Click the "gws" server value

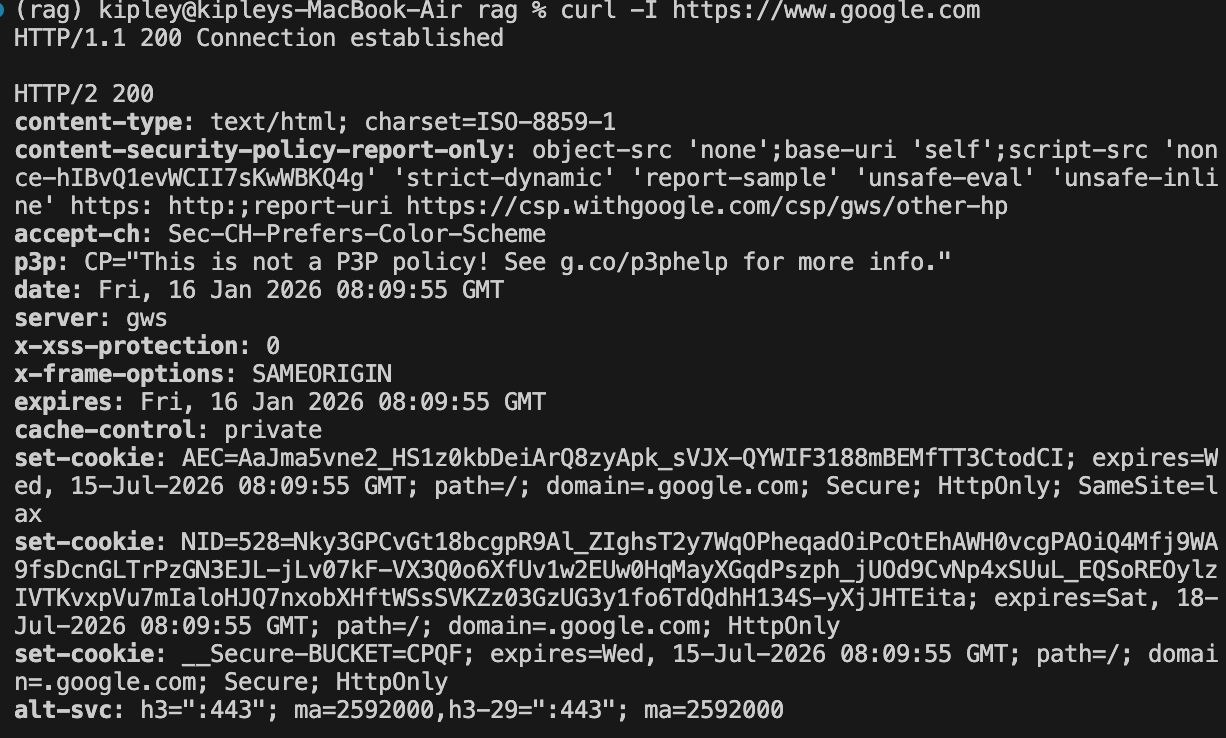tap(147, 318)
